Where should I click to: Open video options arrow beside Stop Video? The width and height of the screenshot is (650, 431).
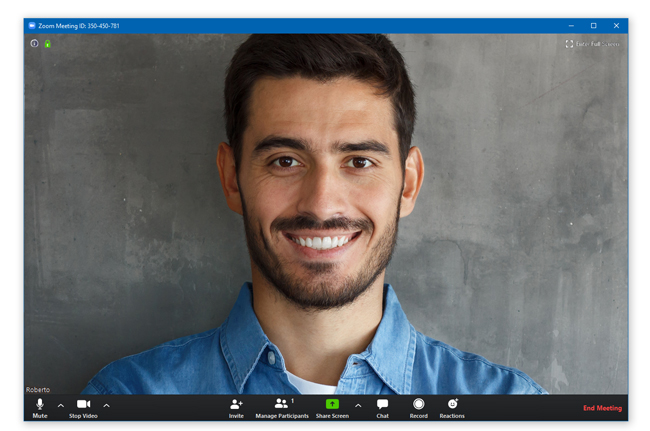107,405
